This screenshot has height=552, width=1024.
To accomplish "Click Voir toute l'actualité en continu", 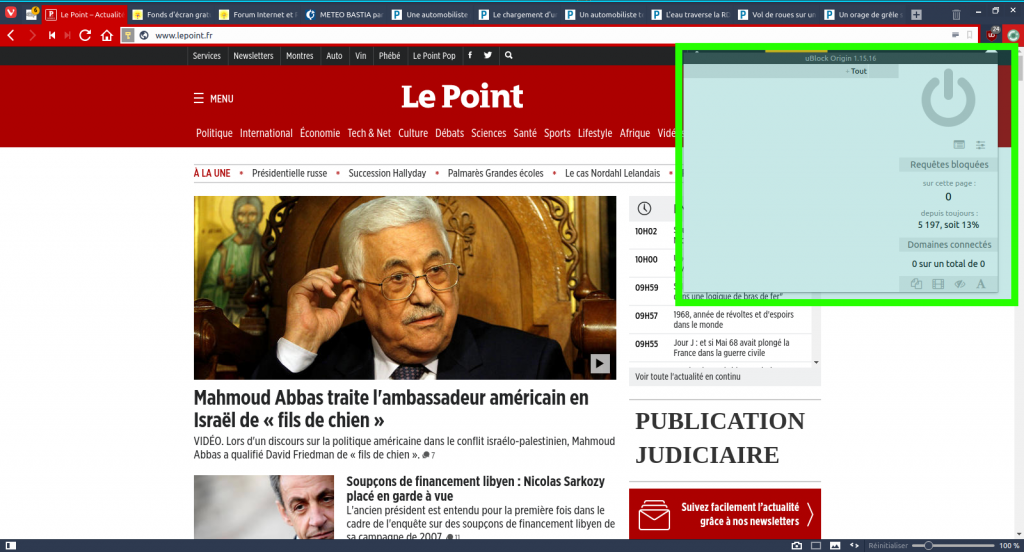I will coord(688,376).
